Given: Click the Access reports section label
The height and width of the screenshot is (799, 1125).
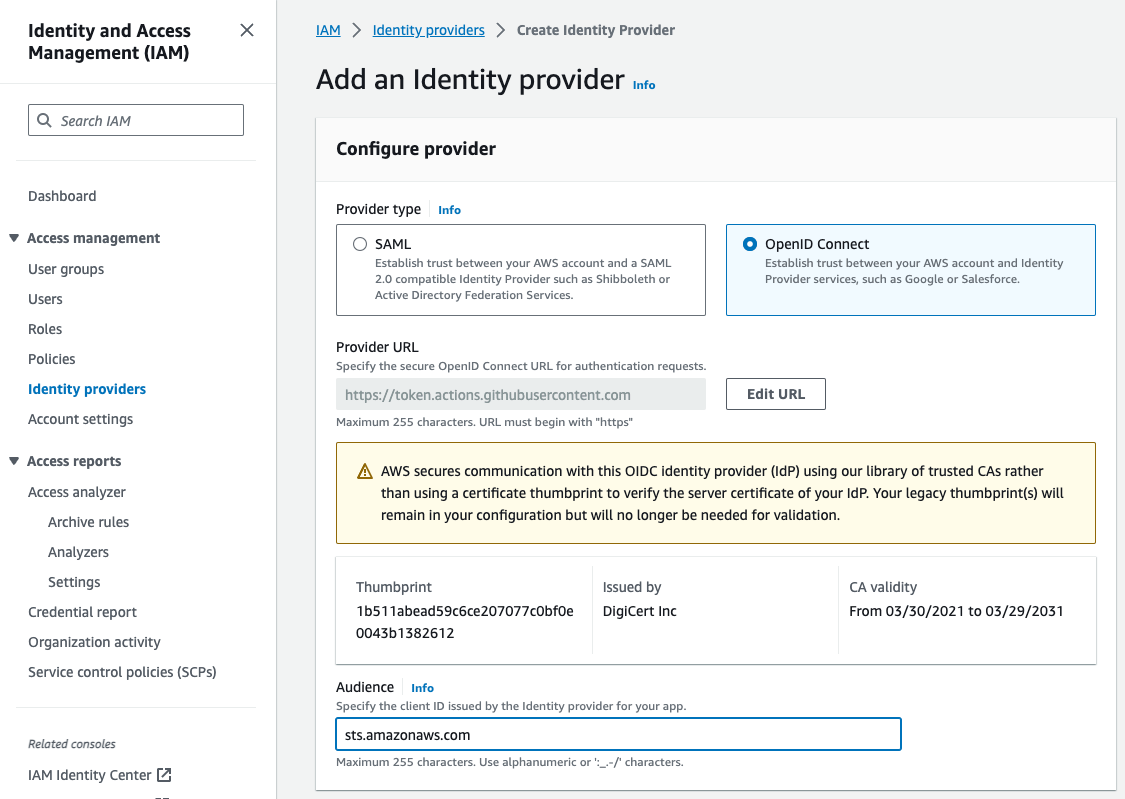Looking at the screenshot, I should pos(74,461).
